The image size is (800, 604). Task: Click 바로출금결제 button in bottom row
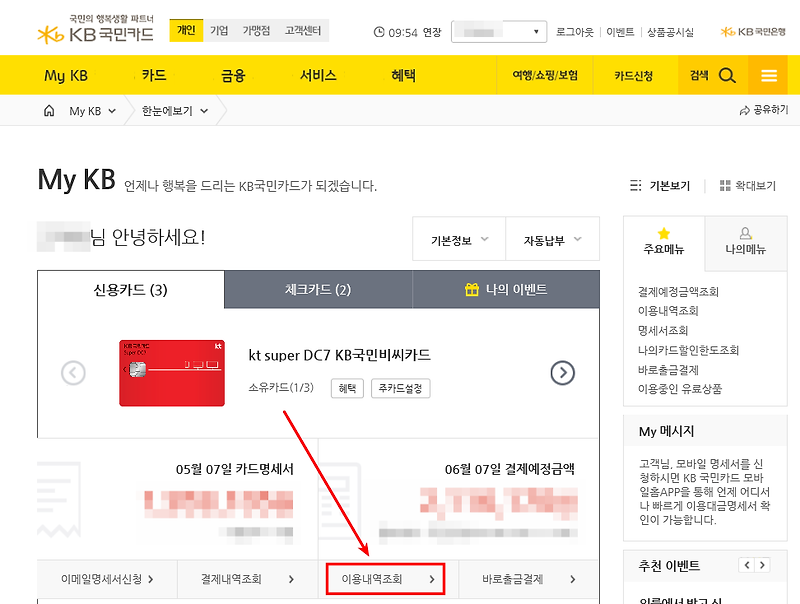(x=529, y=579)
